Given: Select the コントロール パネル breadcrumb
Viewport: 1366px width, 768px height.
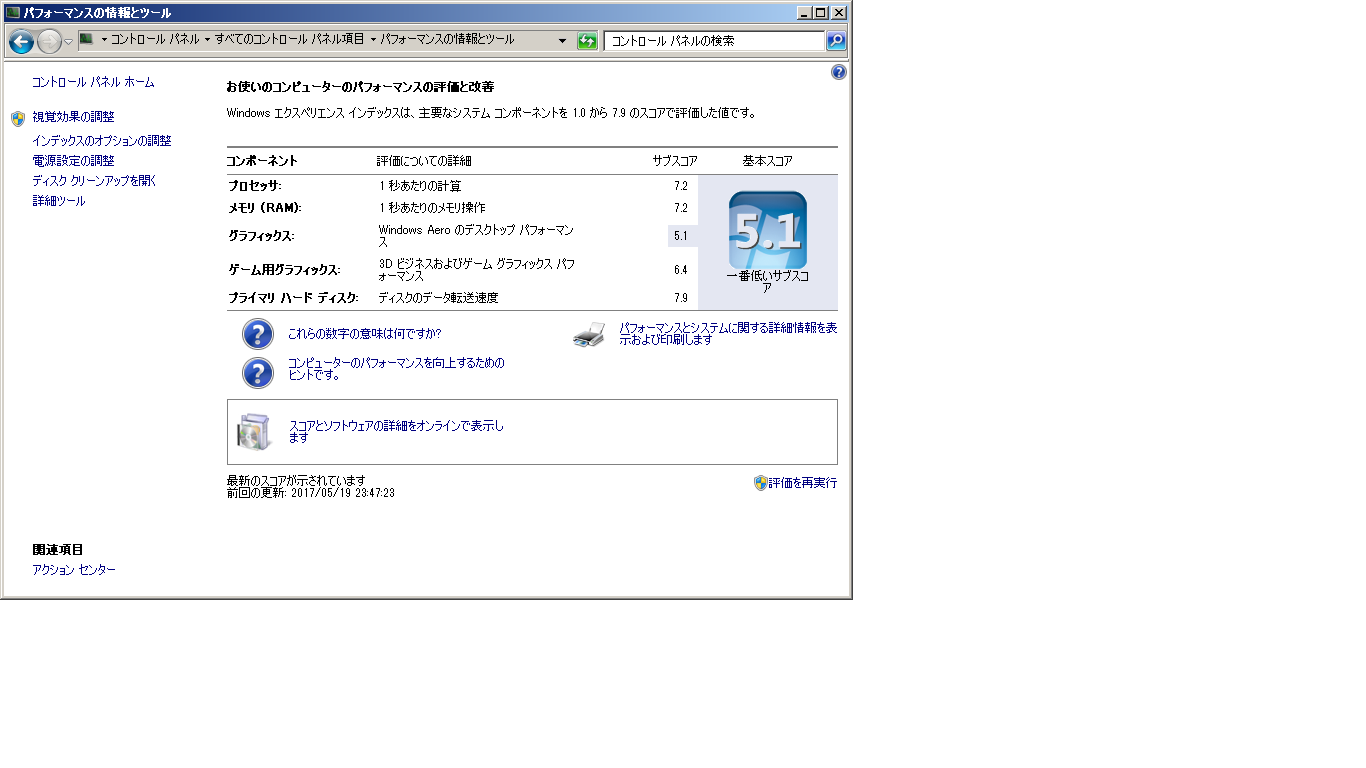Looking at the screenshot, I should coord(155,40).
